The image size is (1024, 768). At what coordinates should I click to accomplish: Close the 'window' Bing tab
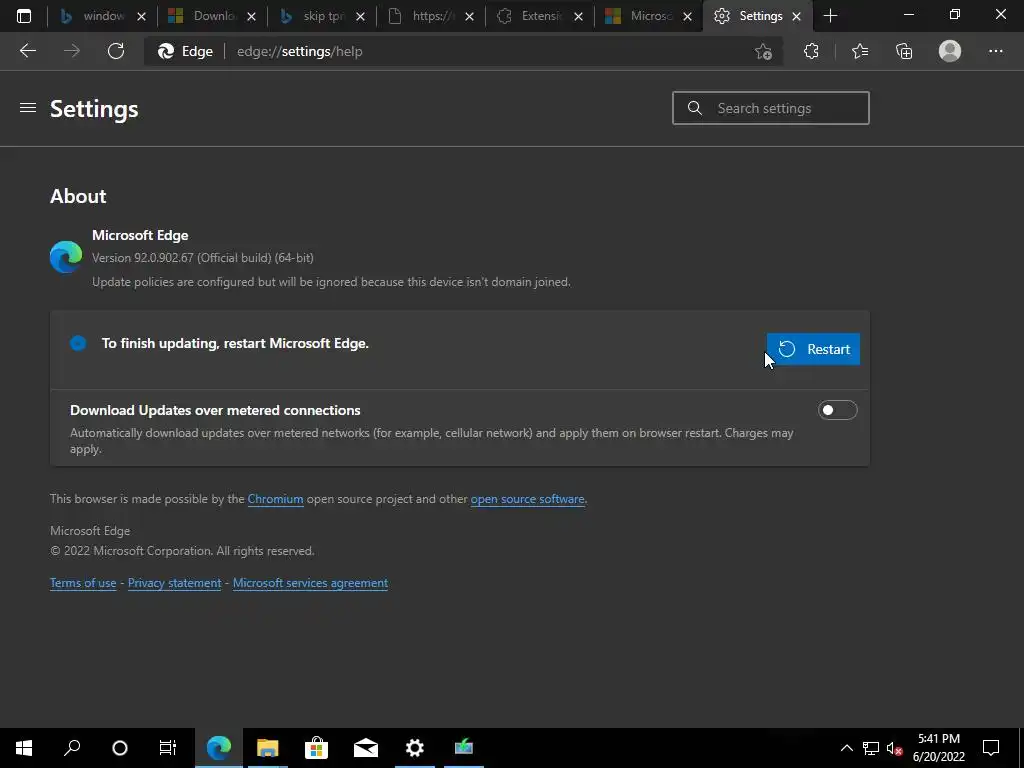click(141, 16)
